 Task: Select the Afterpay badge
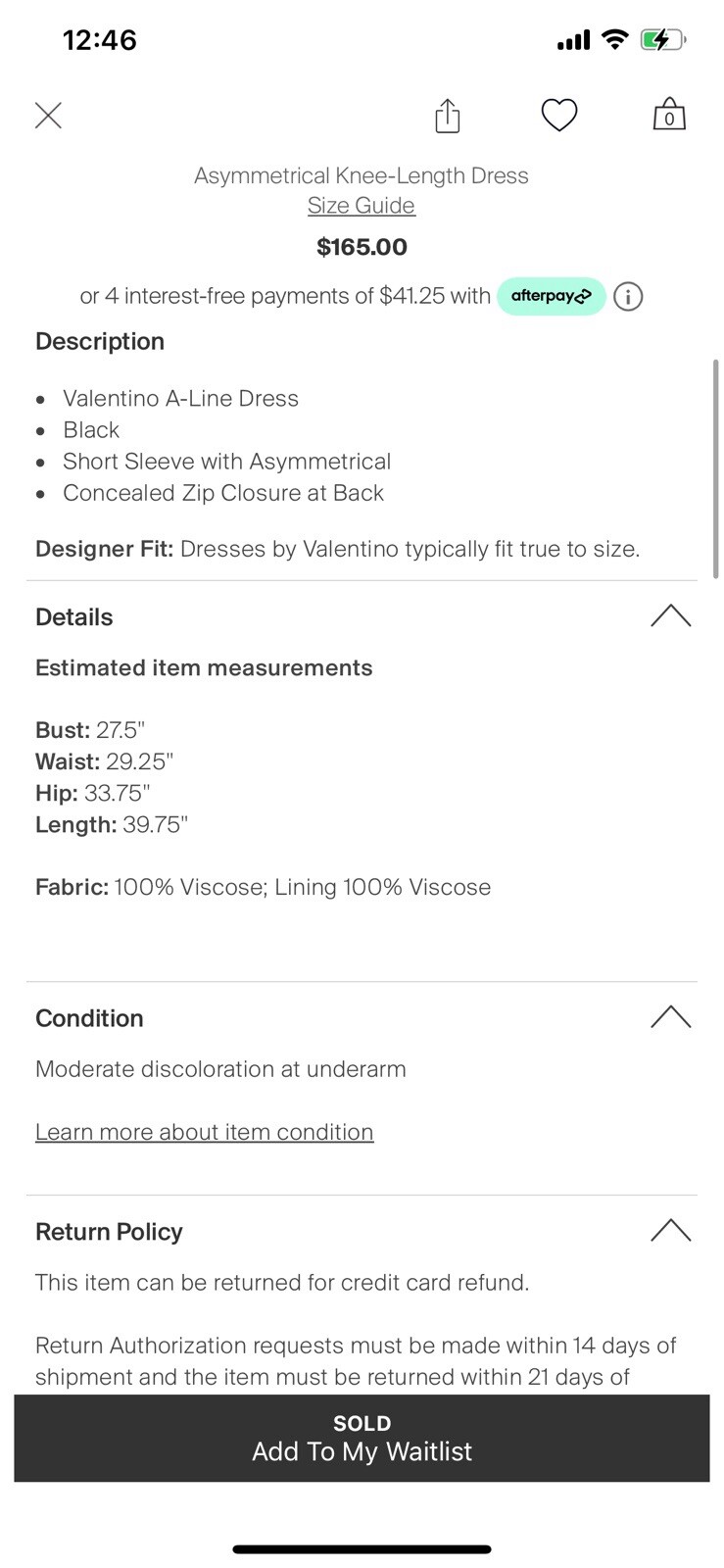[x=551, y=296]
